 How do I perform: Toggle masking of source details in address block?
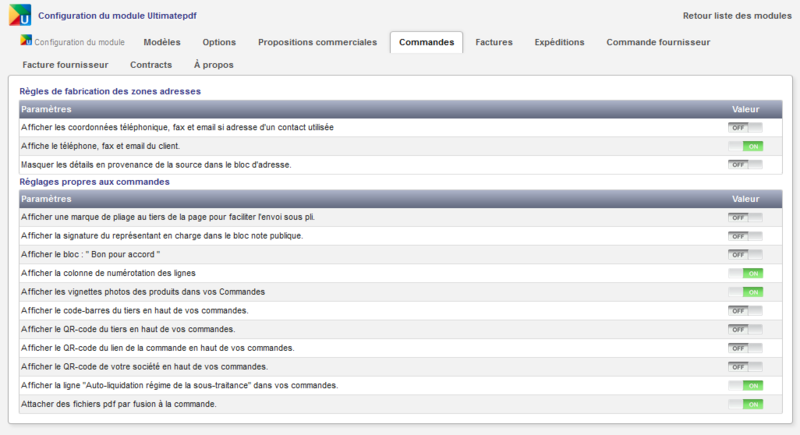point(745,164)
